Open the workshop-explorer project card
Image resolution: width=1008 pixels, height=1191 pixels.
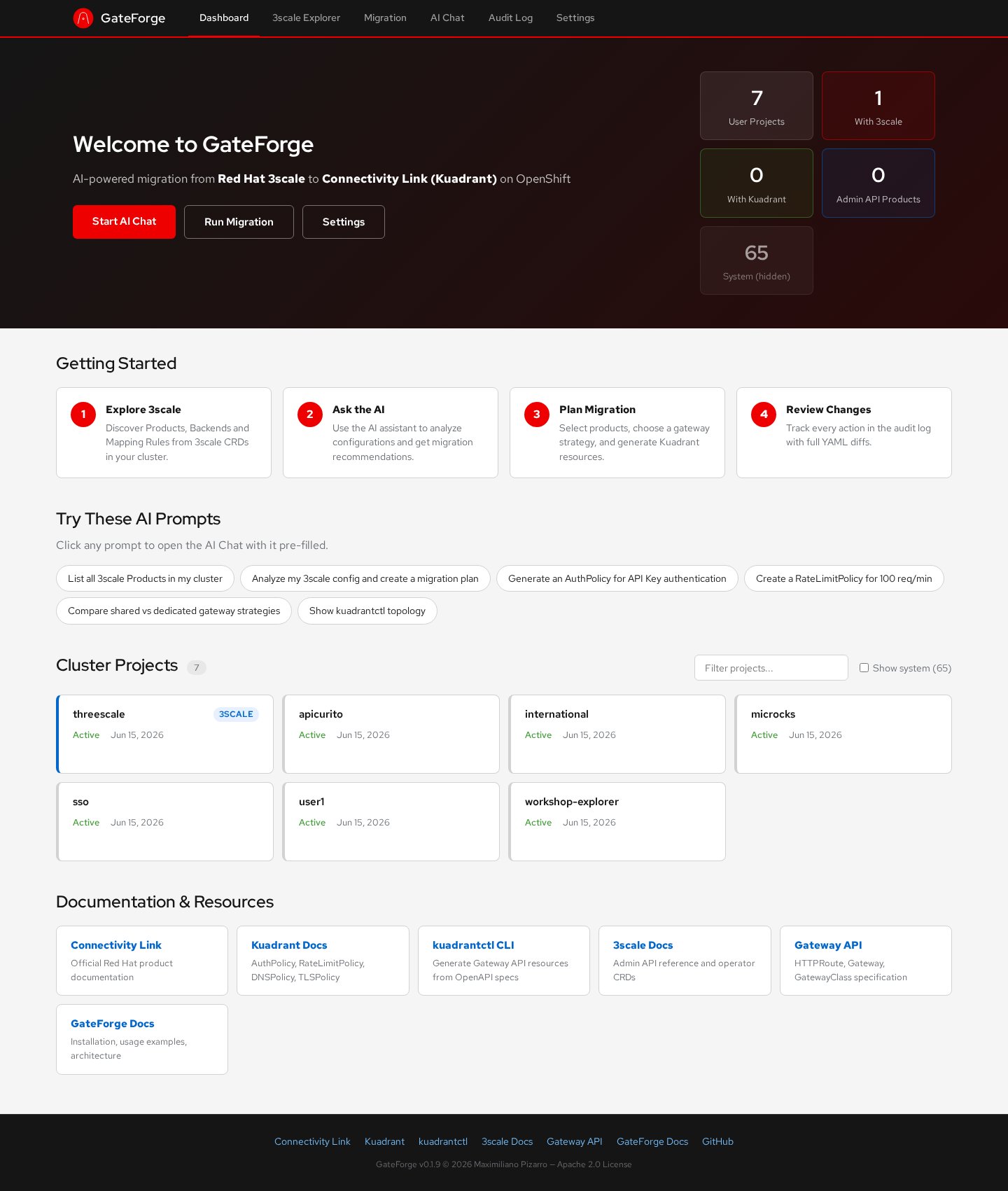[x=617, y=821]
